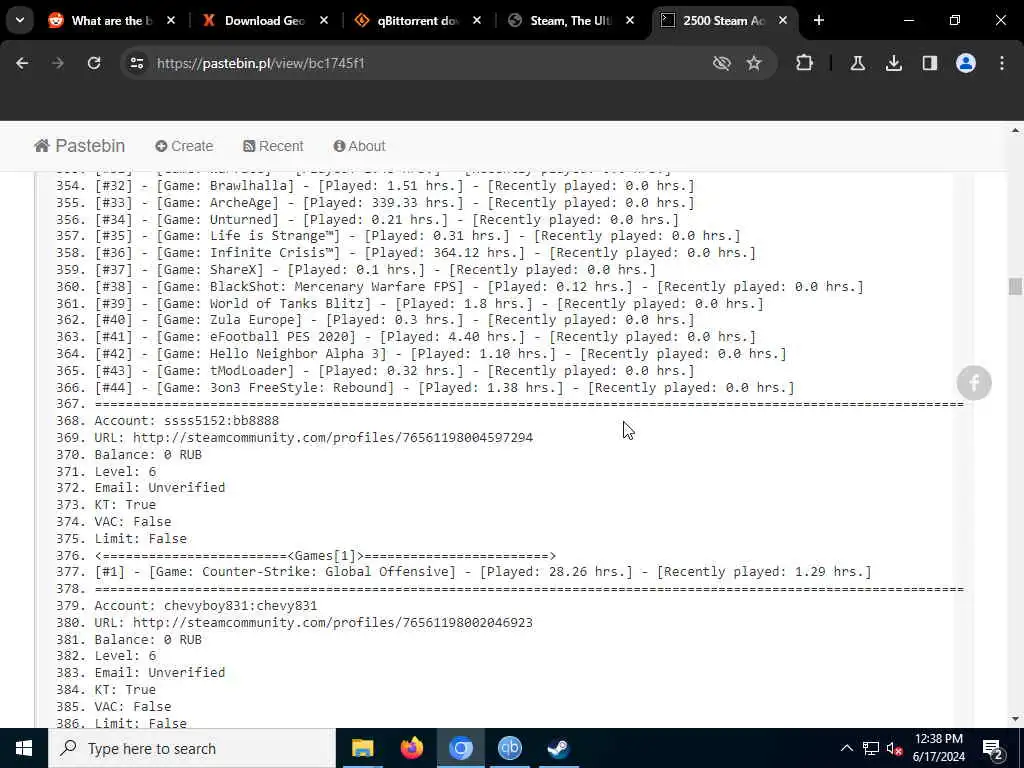Open Chrome from the taskbar
Image resolution: width=1024 pixels, height=768 pixels.
click(460, 748)
